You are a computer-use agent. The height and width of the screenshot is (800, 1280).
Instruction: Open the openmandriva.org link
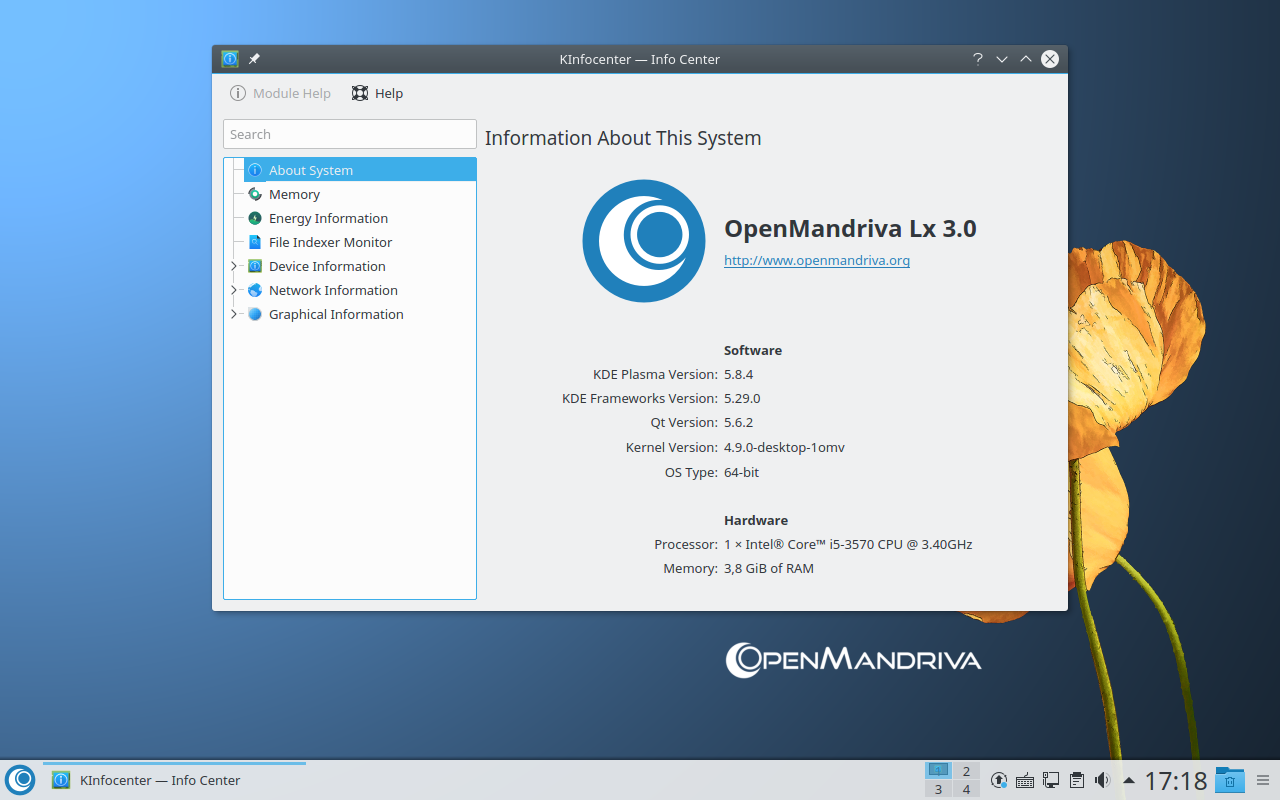pyautogui.click(x=816, y=260)
